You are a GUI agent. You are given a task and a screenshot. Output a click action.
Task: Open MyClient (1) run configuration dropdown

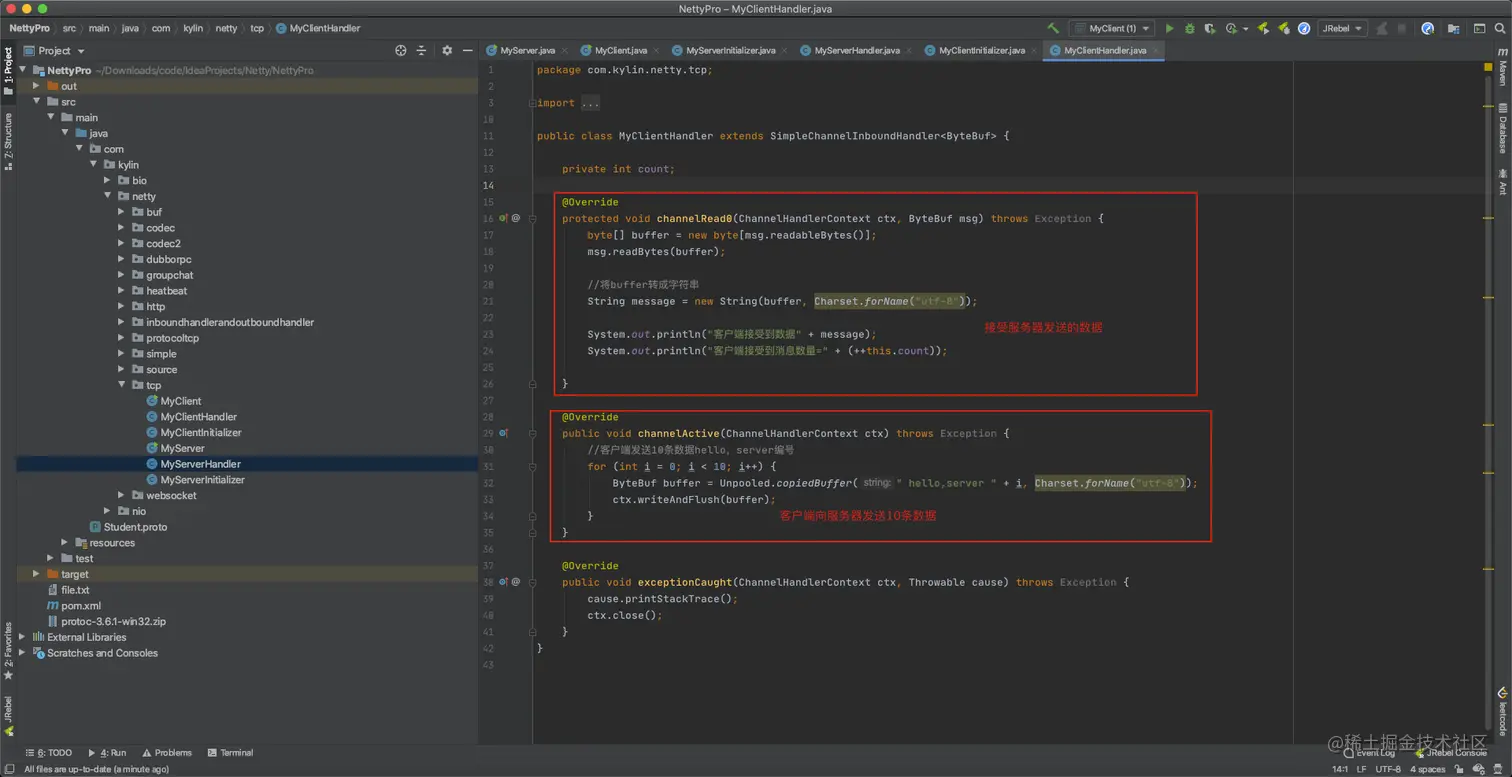point(1111,29)
